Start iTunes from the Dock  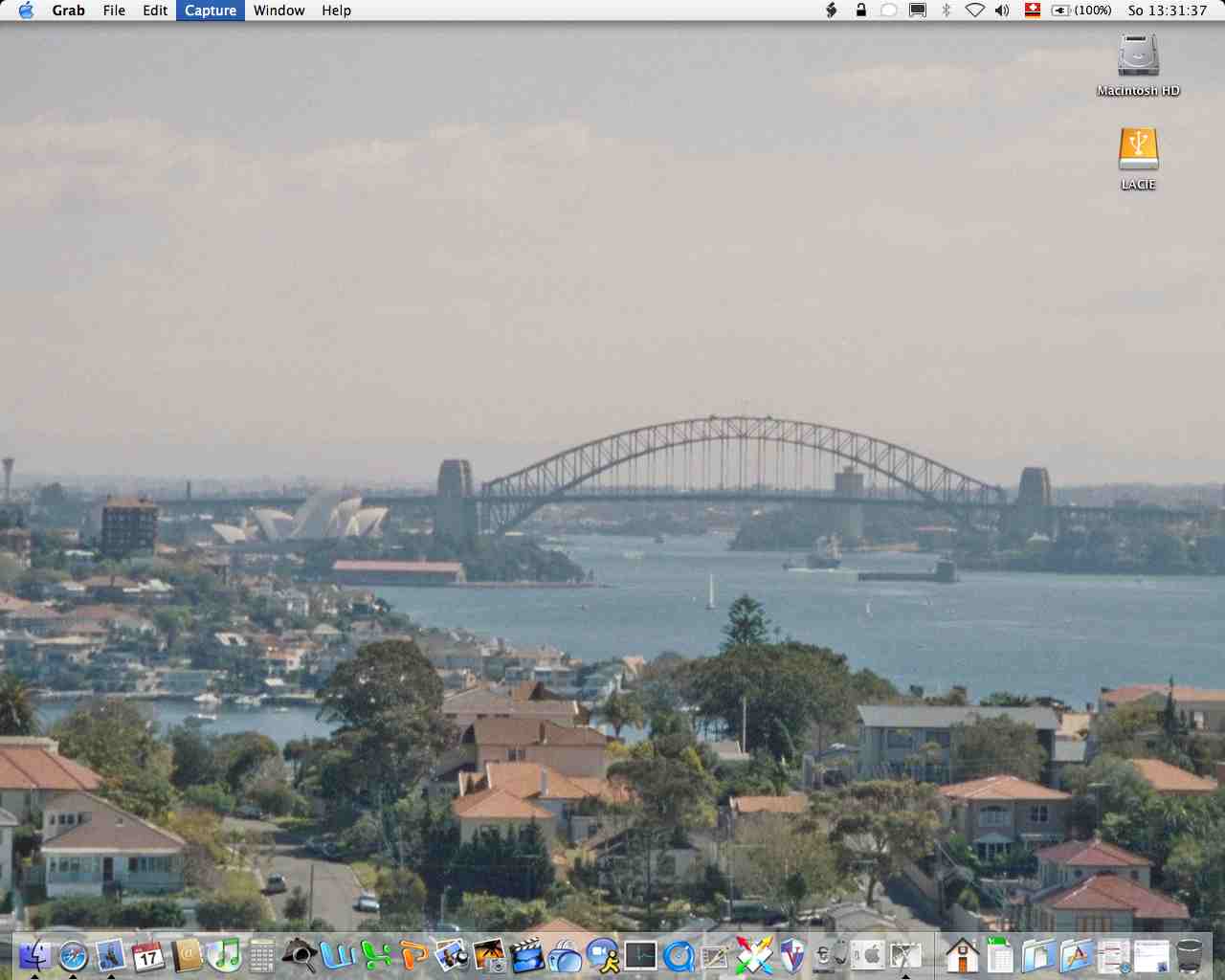[x=224, y=955]
